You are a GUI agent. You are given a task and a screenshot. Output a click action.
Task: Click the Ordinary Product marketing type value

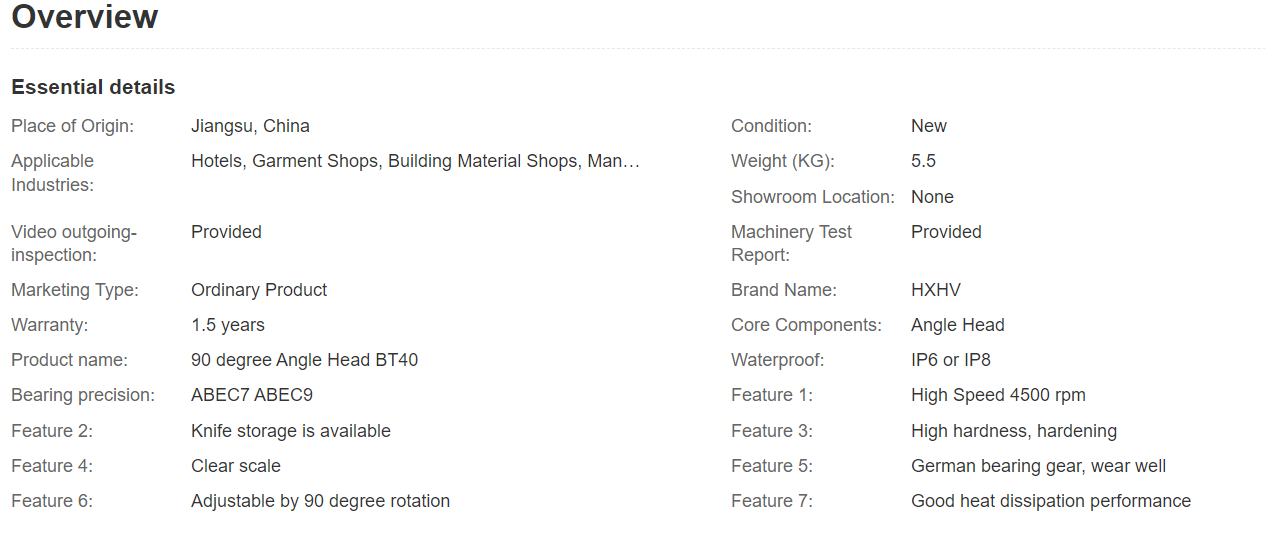point(259,290)
